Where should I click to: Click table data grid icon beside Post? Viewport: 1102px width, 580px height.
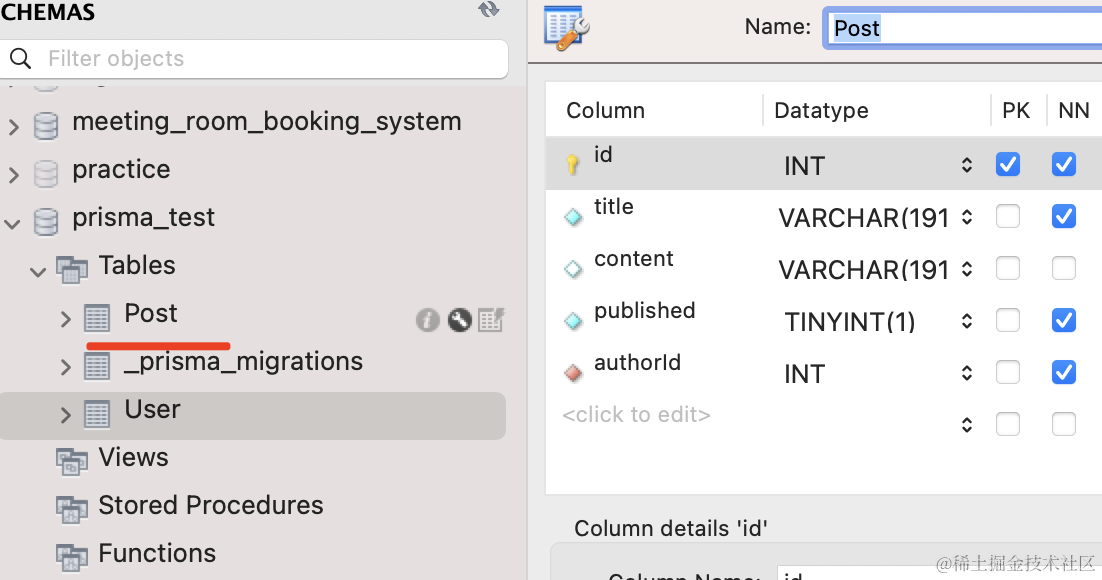coord(491,320)
